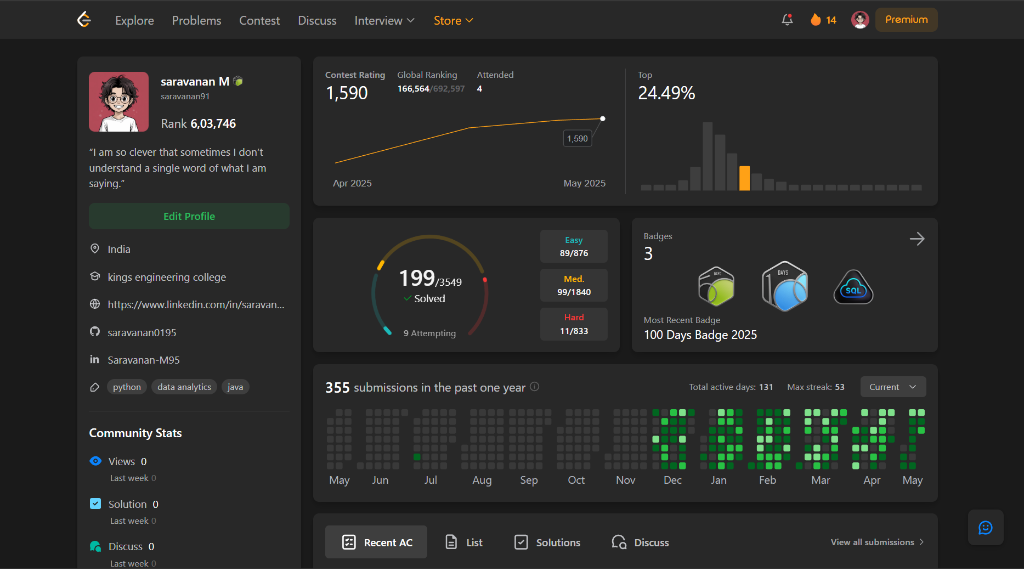Open the notifications bell
Screen dimensions: 1024x569
pyautogui.click(x=787, y=20)
